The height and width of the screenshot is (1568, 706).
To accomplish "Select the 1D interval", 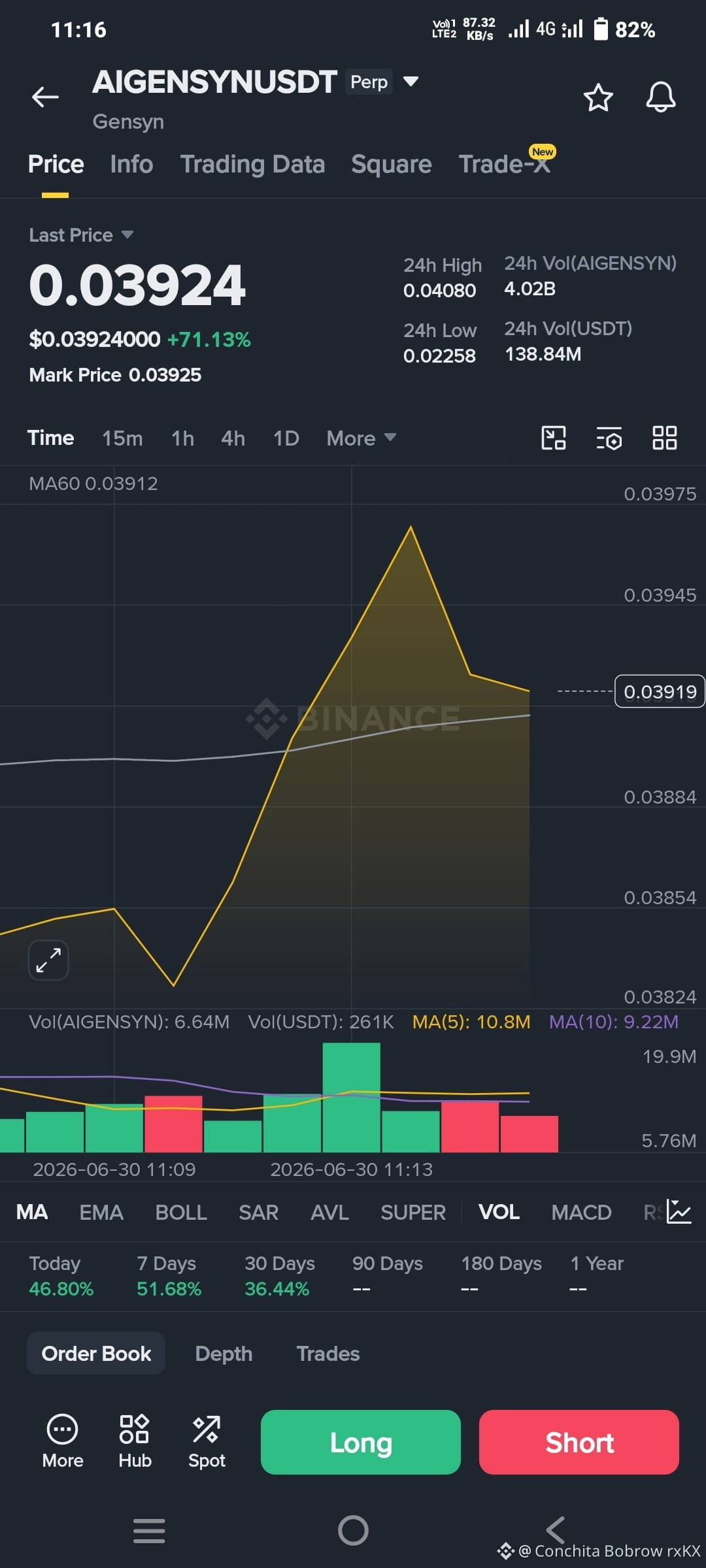I will click(286, 438).
